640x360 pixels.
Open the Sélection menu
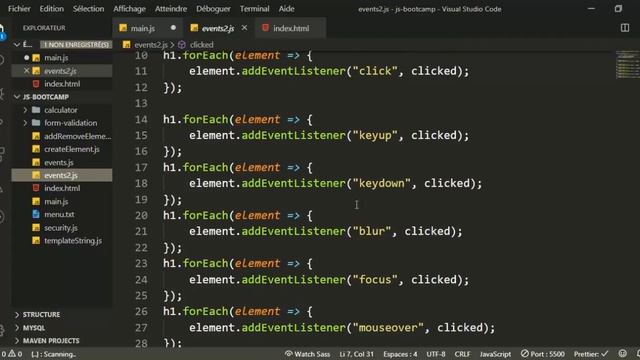[x=88, y=9]
